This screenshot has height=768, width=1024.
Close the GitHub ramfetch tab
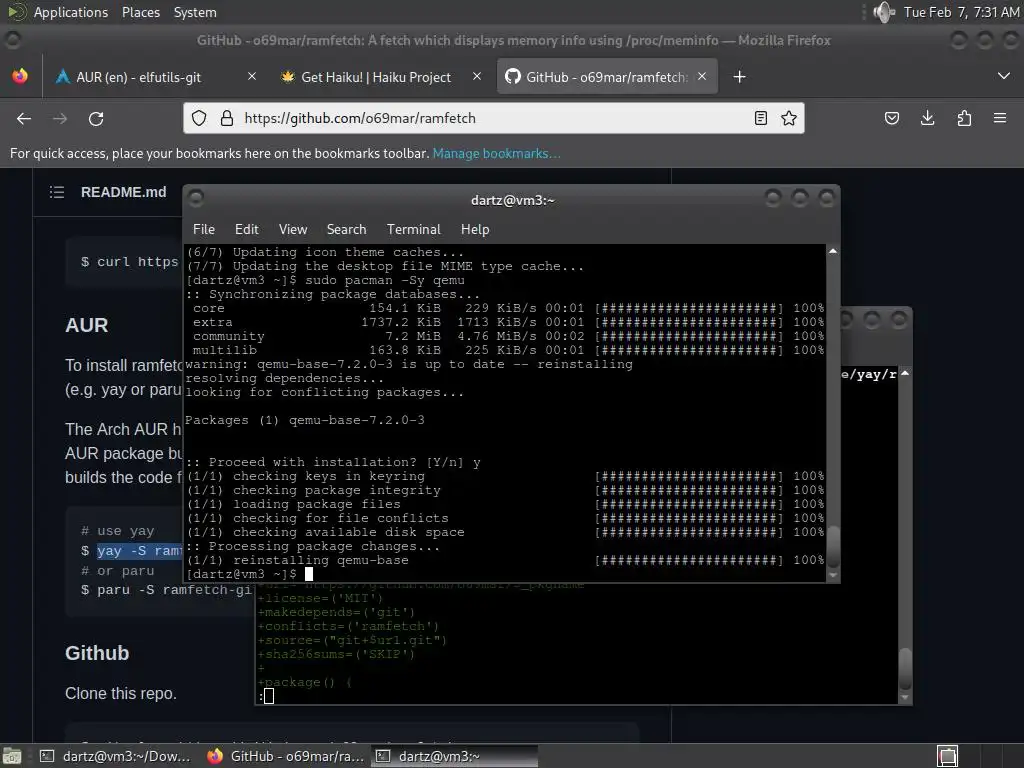[702, 76]
